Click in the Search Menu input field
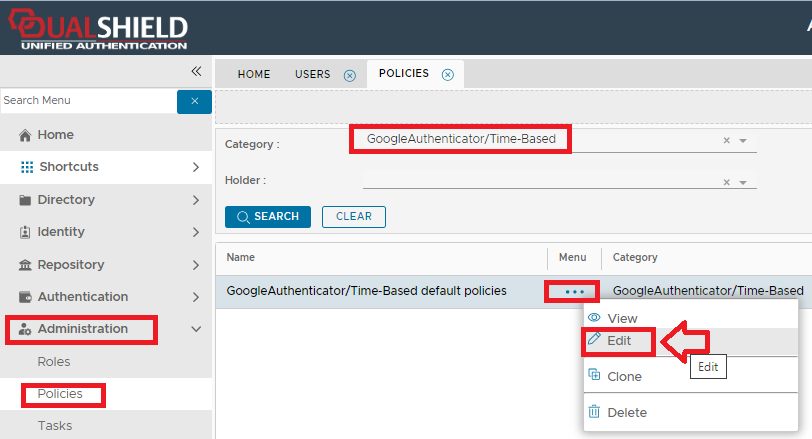This screenshot has width=812, height=439. (87, 101)
